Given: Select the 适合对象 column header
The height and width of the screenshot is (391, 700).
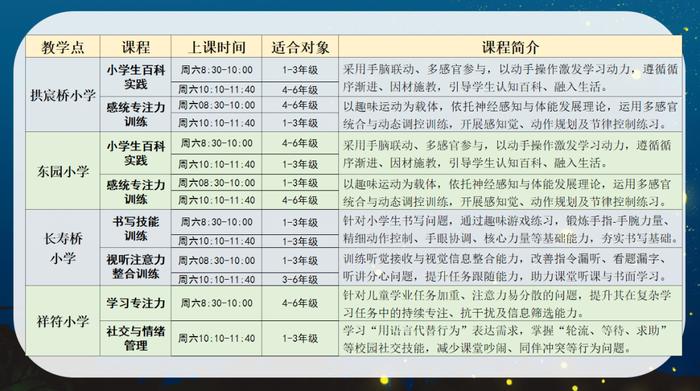Looking at the screenshot, I should tap(300, 47).
